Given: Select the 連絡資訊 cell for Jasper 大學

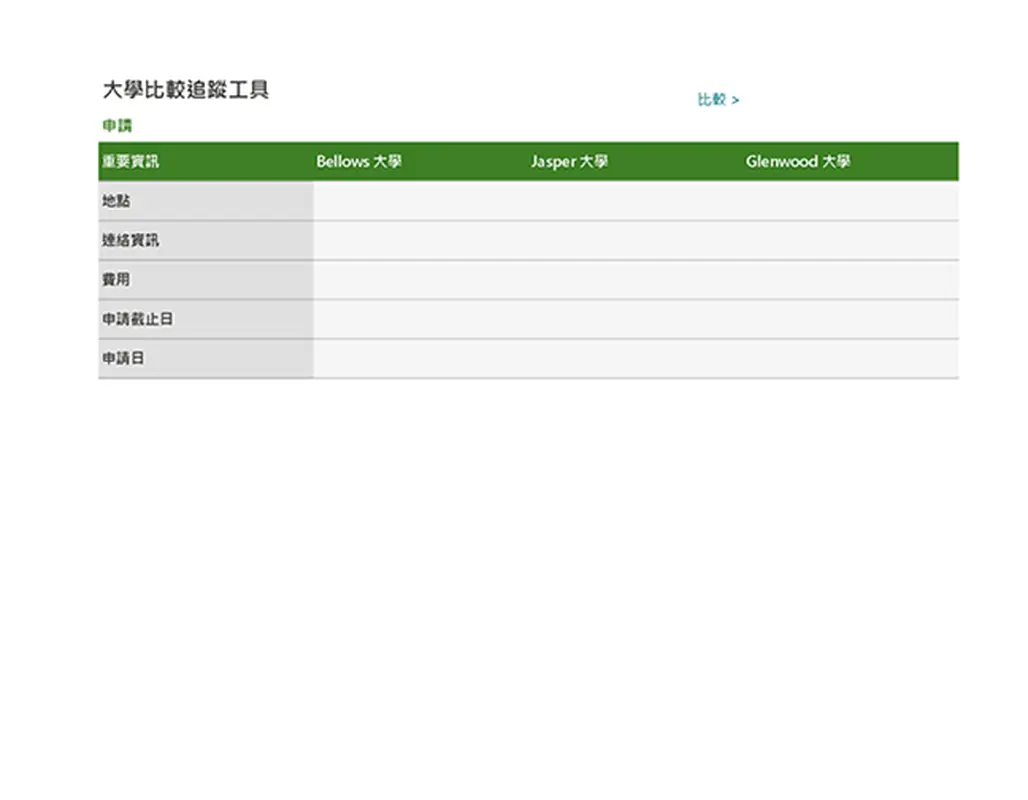Looking at the screenshot, I should pyautogui.click(x=635, y=241).
